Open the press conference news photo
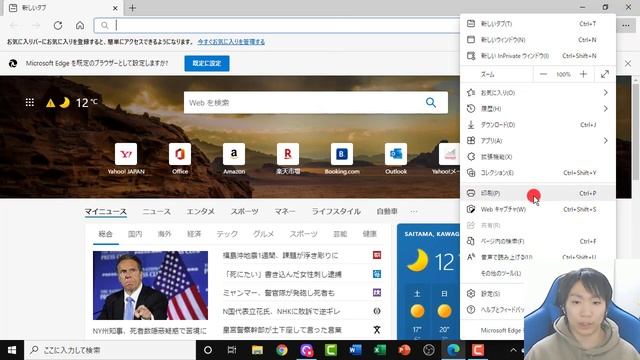The height and width of the screenshot is (360, 640). (150, 285)
